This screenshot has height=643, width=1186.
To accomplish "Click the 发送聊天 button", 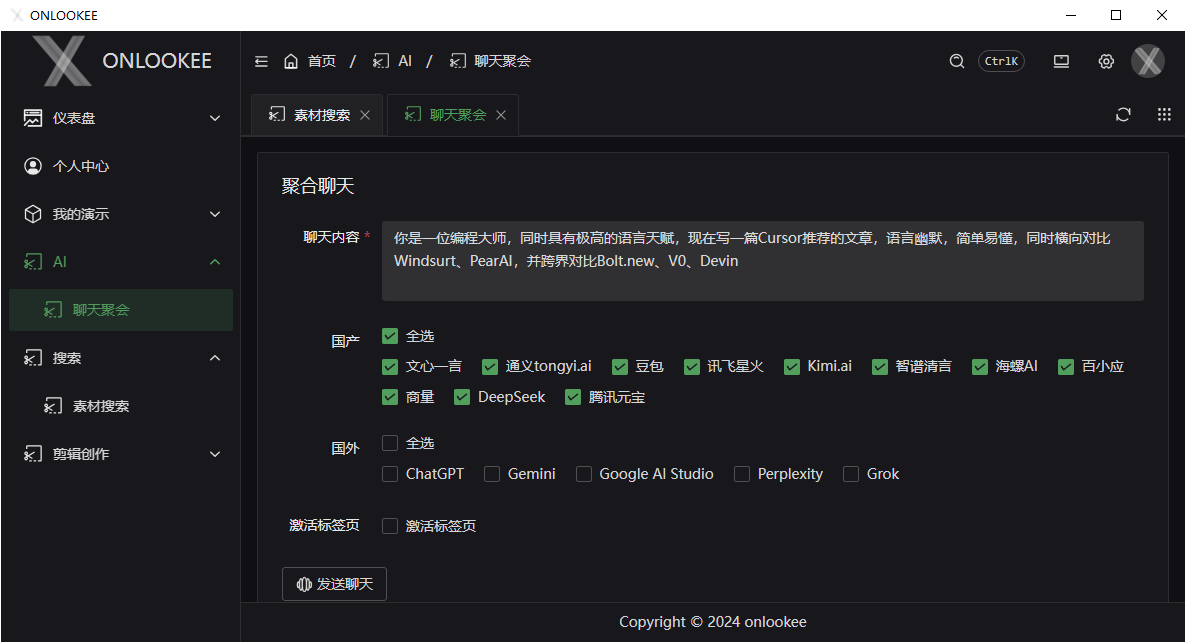I will [334, 584].
